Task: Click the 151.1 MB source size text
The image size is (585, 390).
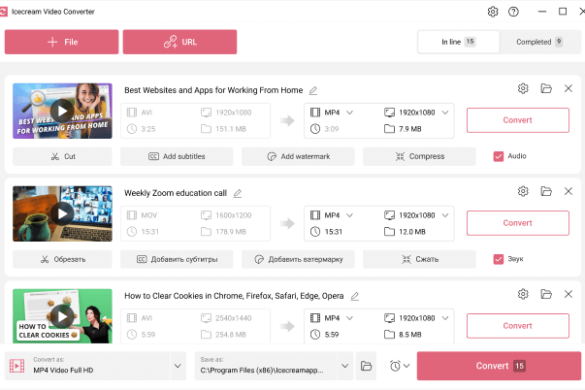Action: coord(231,129)
